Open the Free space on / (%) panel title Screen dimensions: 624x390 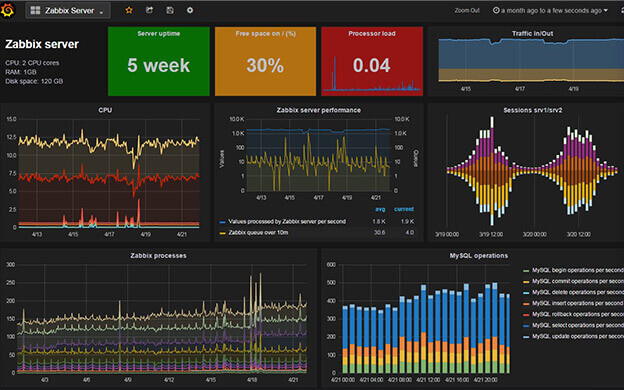click(x=265, y=33)
